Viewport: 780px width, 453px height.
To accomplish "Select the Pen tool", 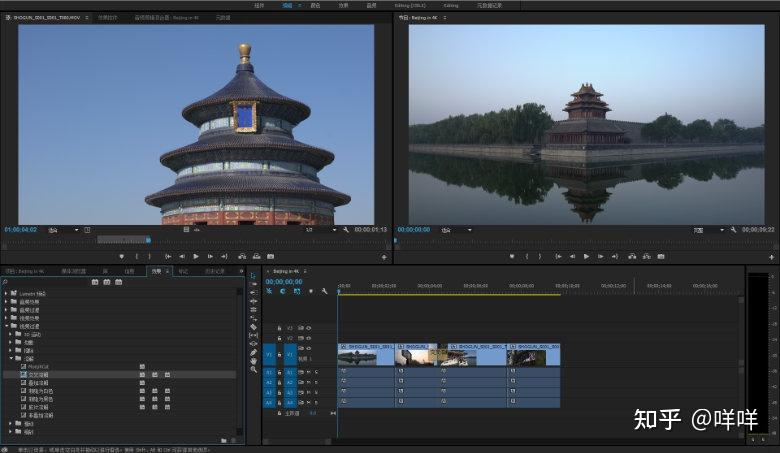I will [254, 353].
